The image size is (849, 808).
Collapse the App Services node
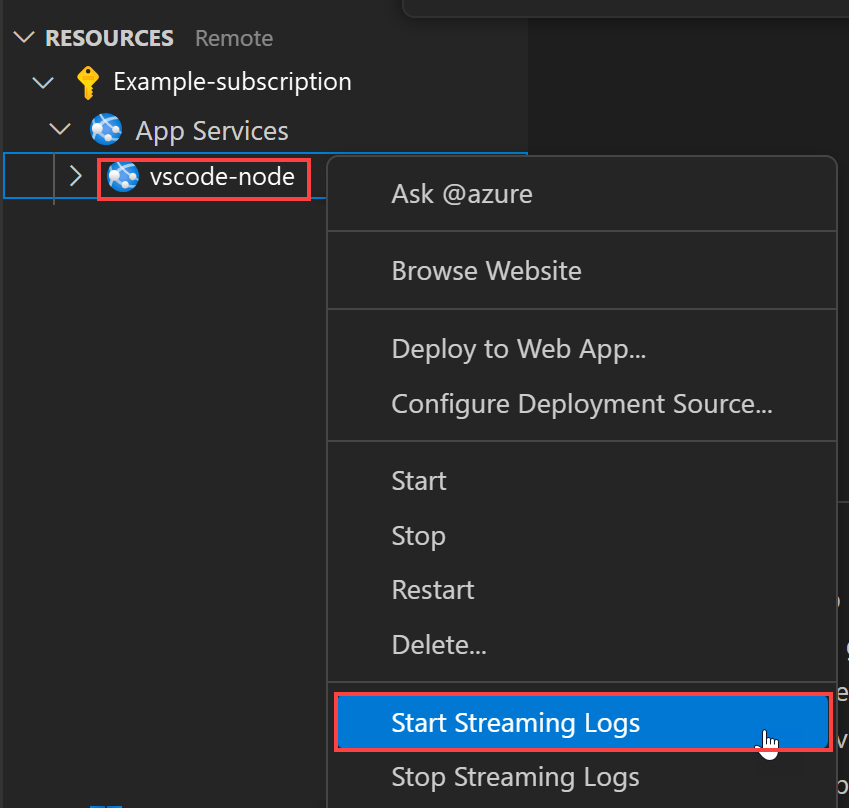pyautogui.click(x=59, y=129)
